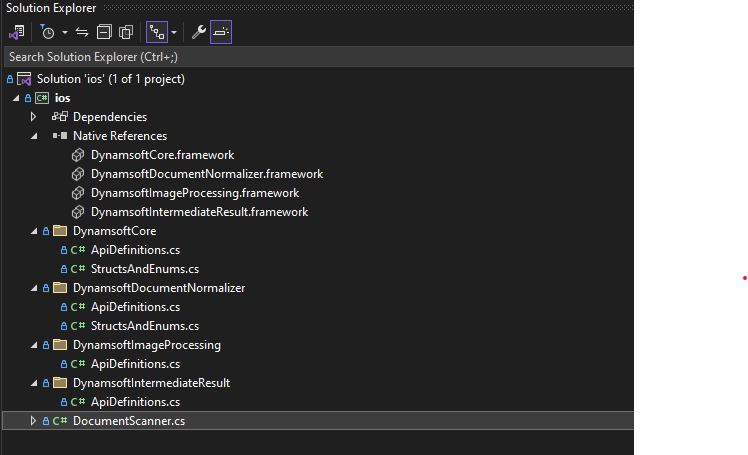The width and height of the screenshot is (748, 455).
Task: Click the Collapse All toolbar icon
Action: click(104, 32)
